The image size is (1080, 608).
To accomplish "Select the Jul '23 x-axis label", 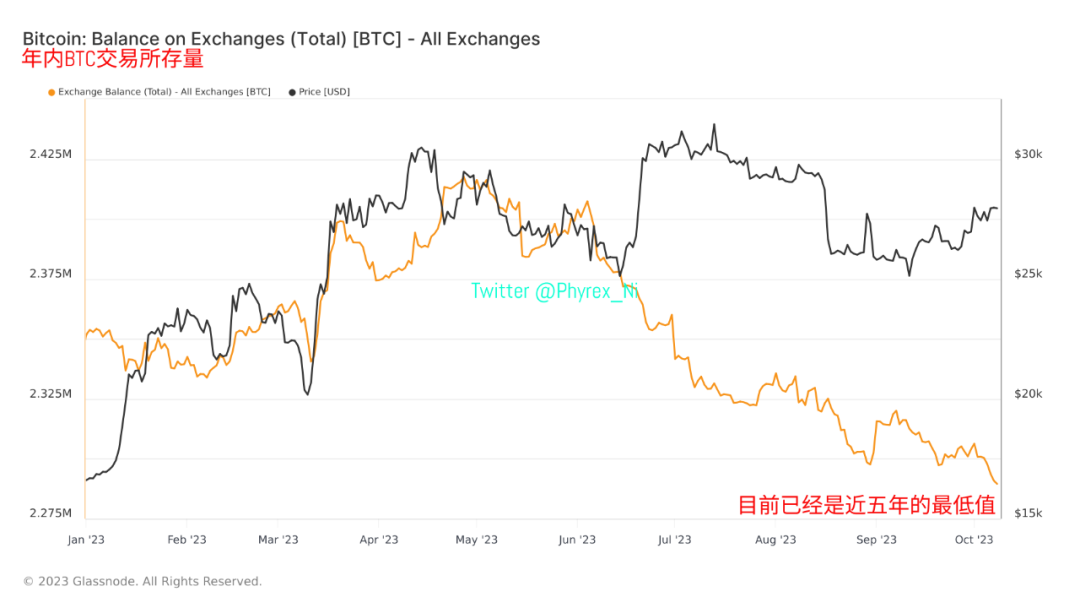I will pos(673,540).
